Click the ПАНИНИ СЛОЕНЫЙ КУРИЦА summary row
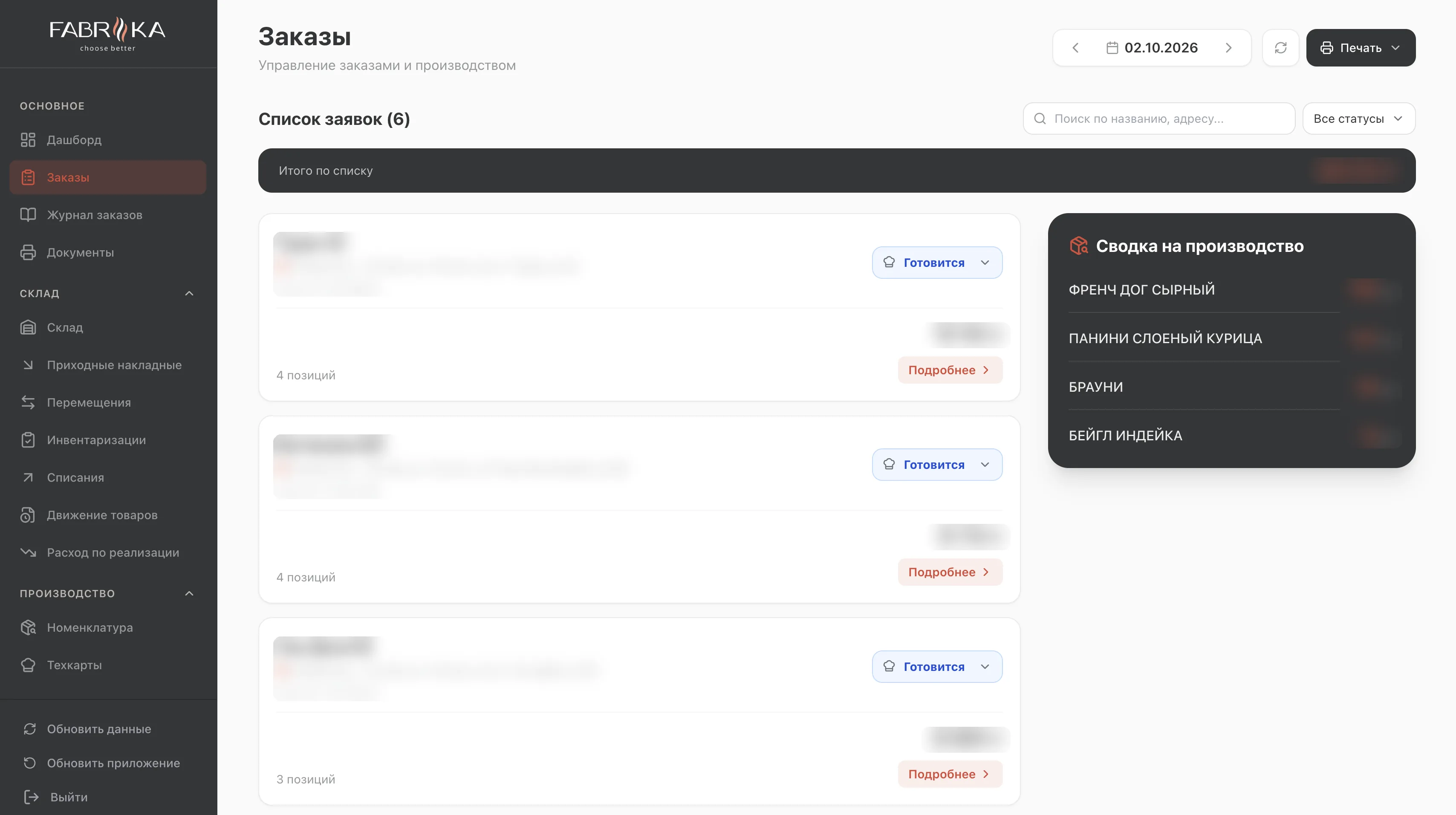This screenshot has width=1456, height=815. click(1232, 338)
